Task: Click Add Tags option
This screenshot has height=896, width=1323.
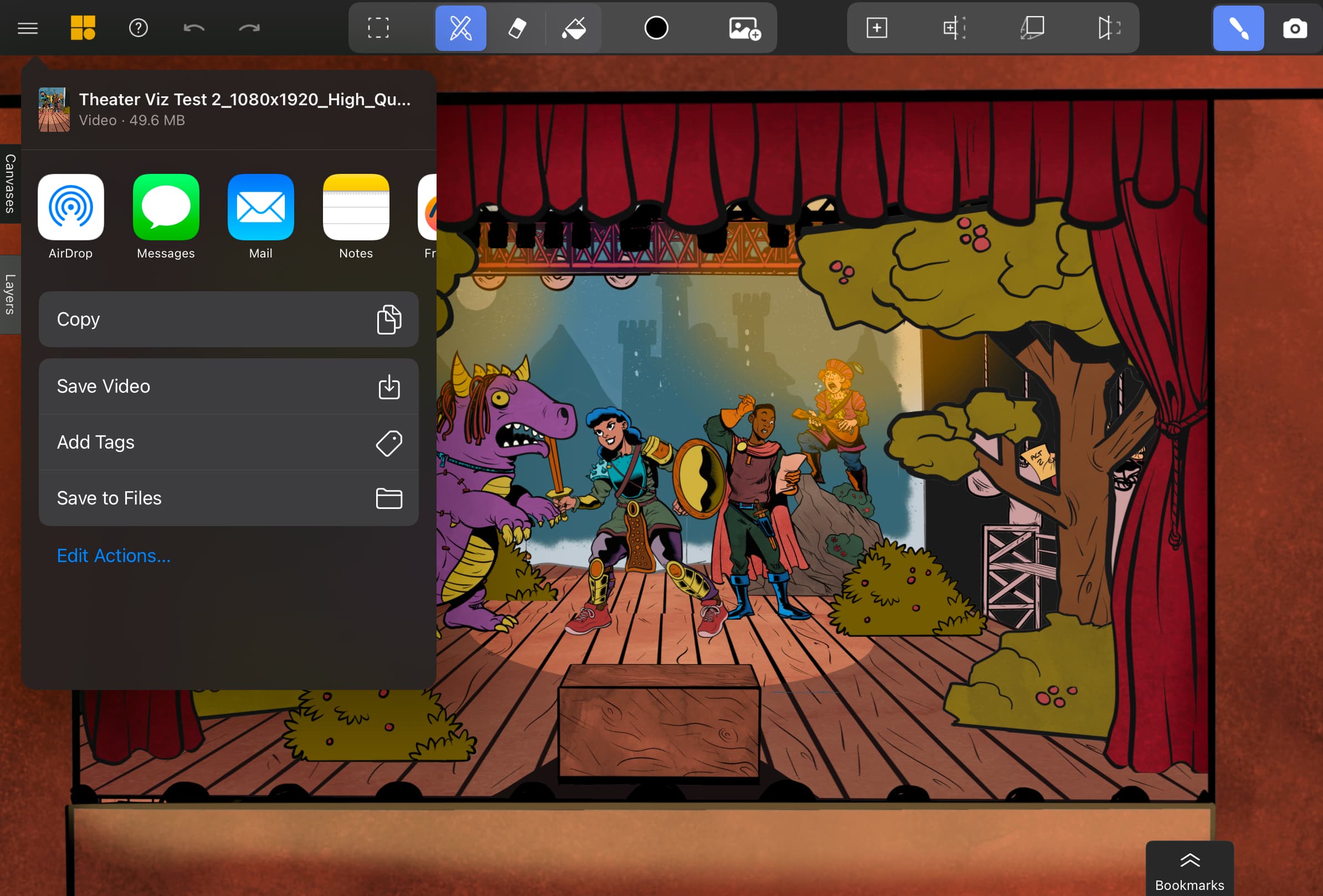Action: (228, 442)
